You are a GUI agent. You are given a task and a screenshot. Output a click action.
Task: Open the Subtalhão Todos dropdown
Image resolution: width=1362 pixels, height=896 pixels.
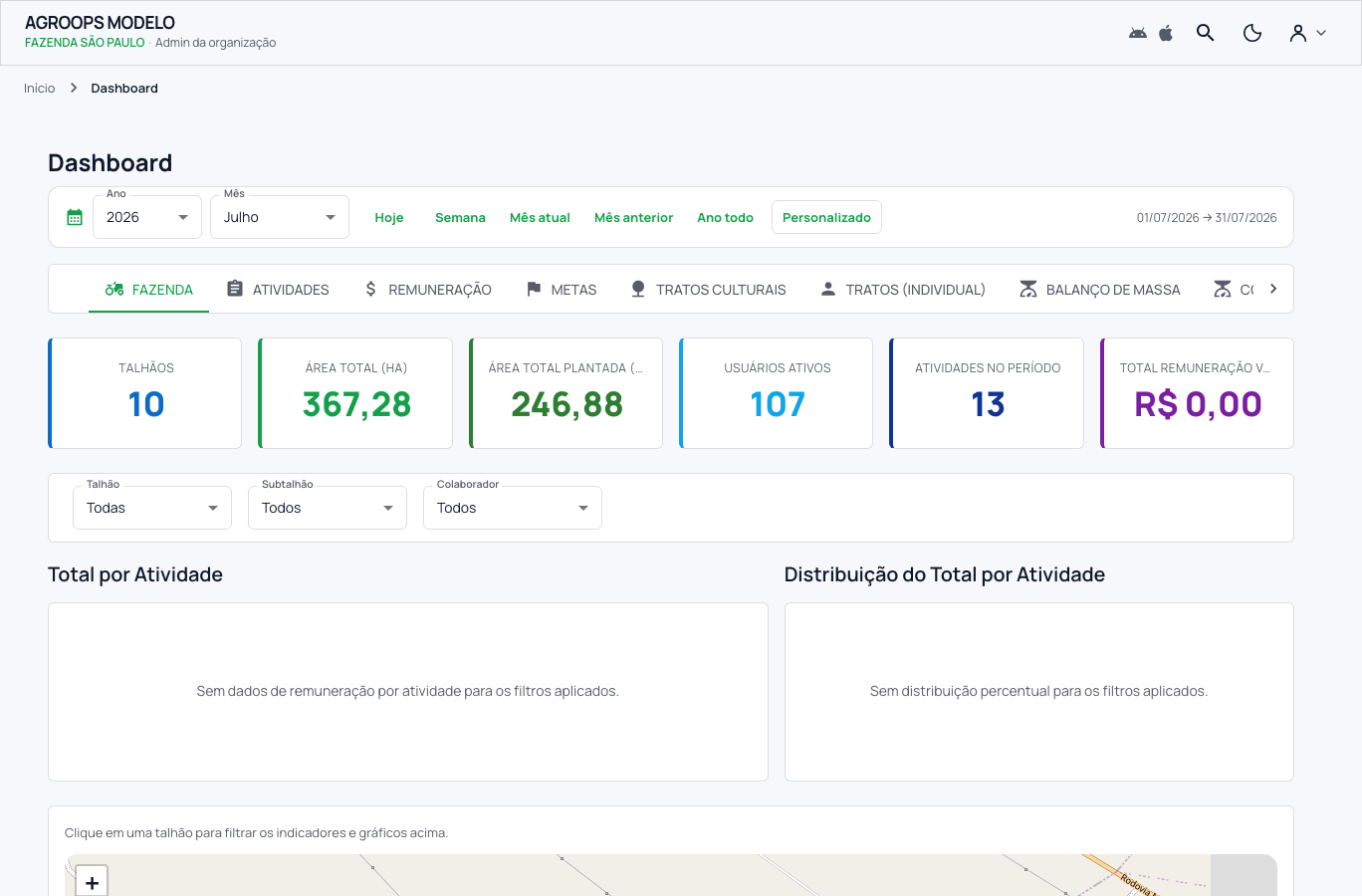(x=328, y=508)
